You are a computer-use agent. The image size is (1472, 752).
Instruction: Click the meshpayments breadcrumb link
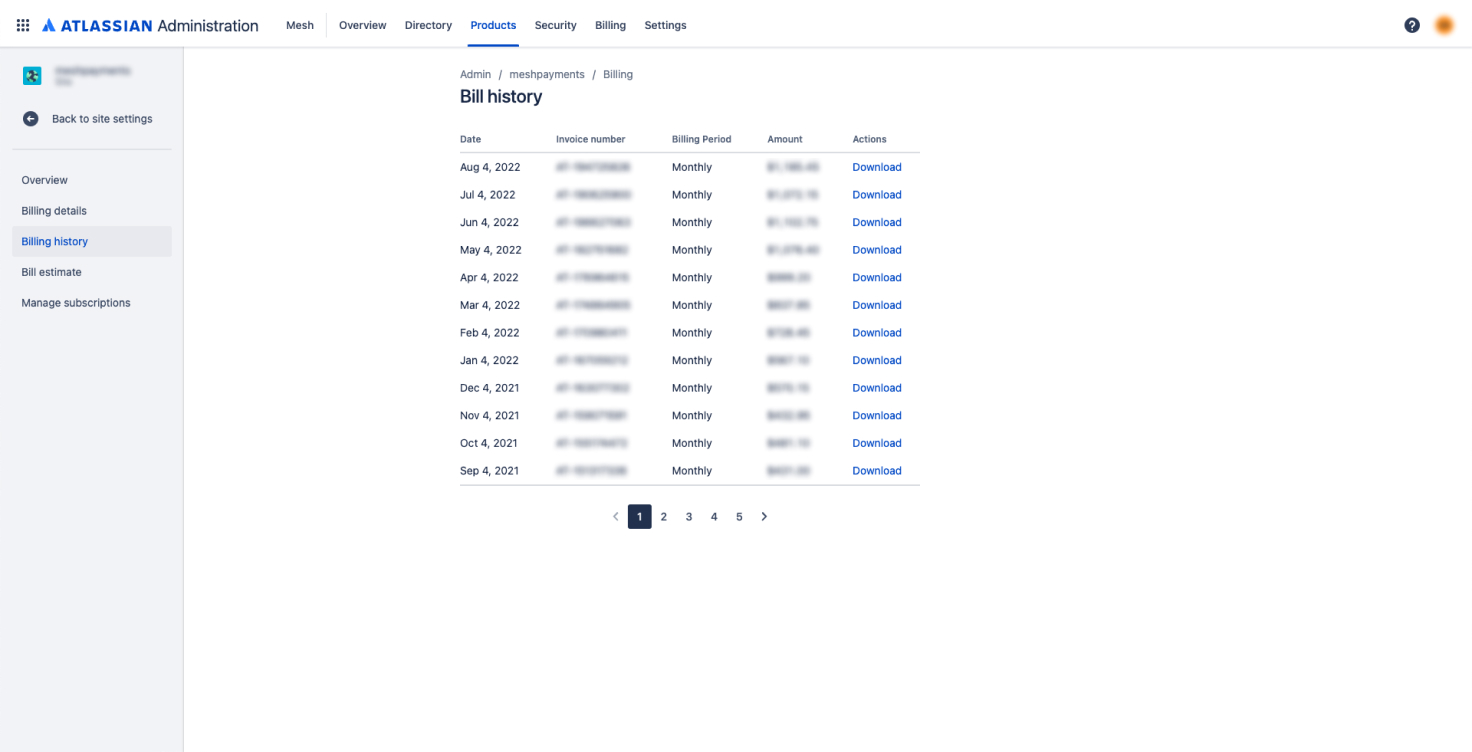(547, 74)
